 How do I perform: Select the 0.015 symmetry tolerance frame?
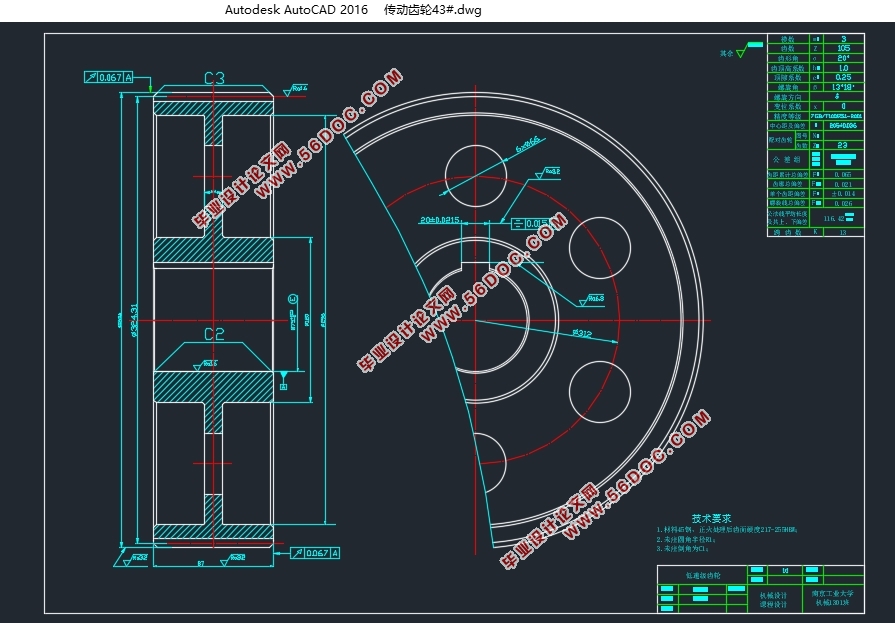coord(529,223)
